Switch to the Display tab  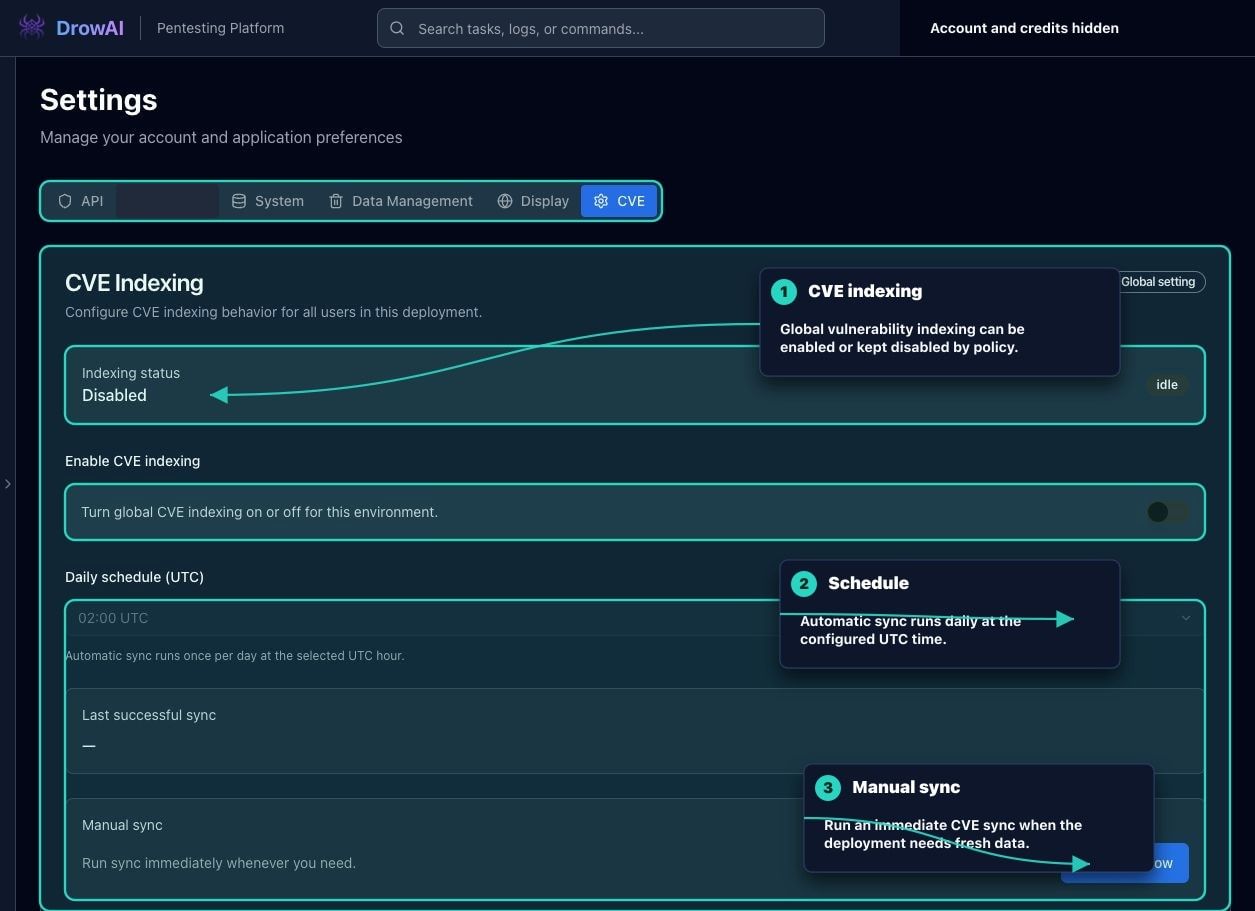[533, 201]
